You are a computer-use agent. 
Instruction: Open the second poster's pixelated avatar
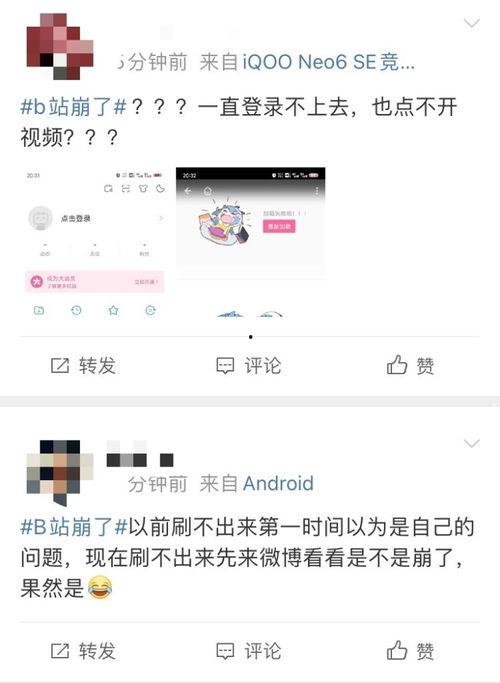[60, 473]
